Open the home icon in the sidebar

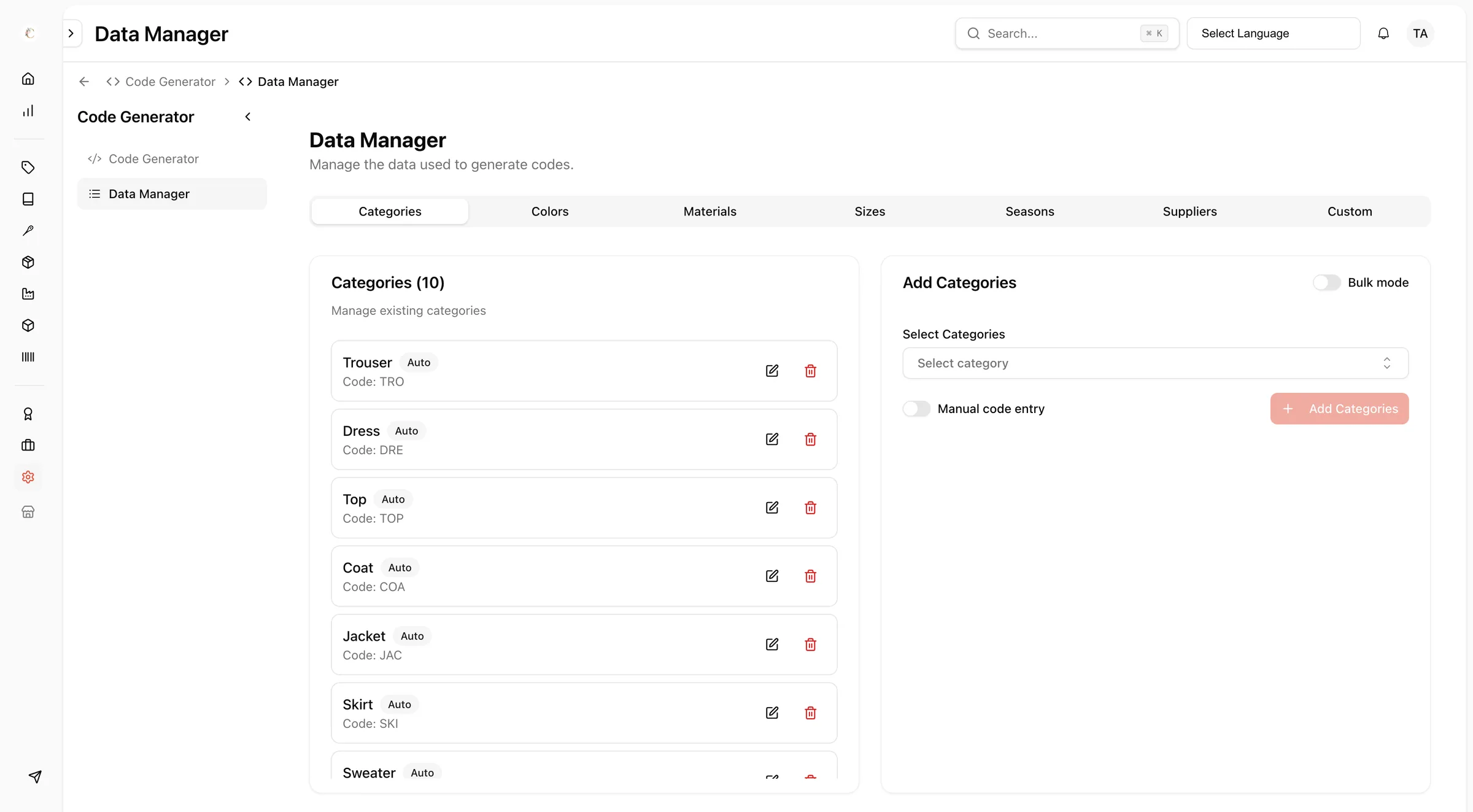(28, 79)
